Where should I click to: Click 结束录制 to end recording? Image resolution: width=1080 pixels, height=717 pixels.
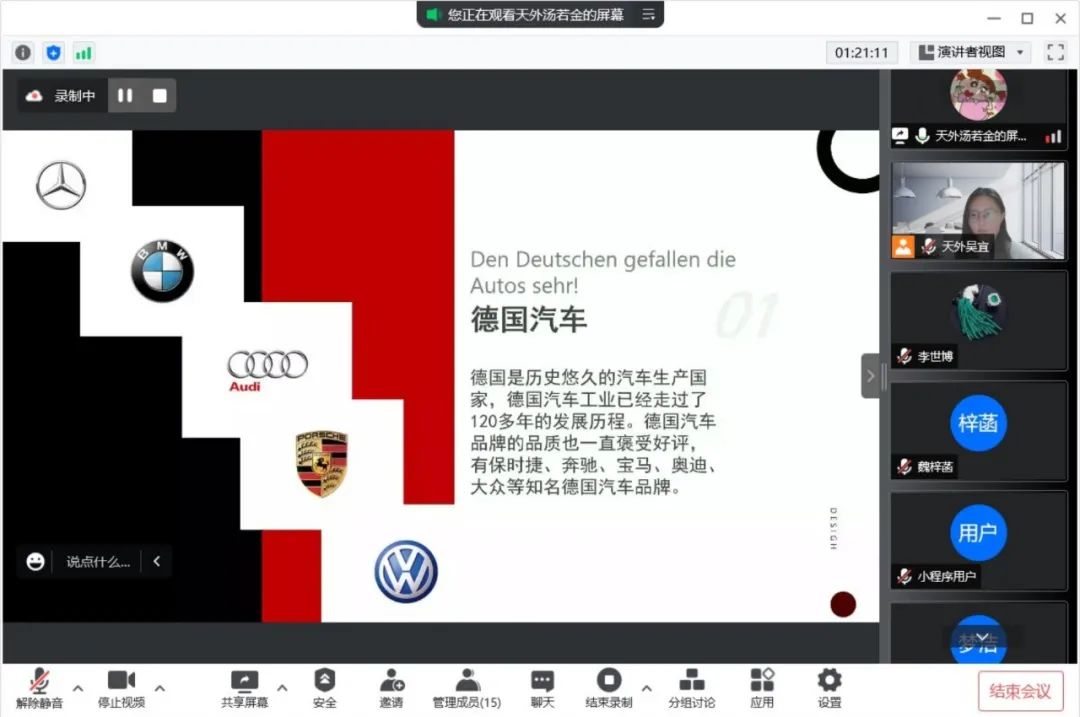pos(608,688)
